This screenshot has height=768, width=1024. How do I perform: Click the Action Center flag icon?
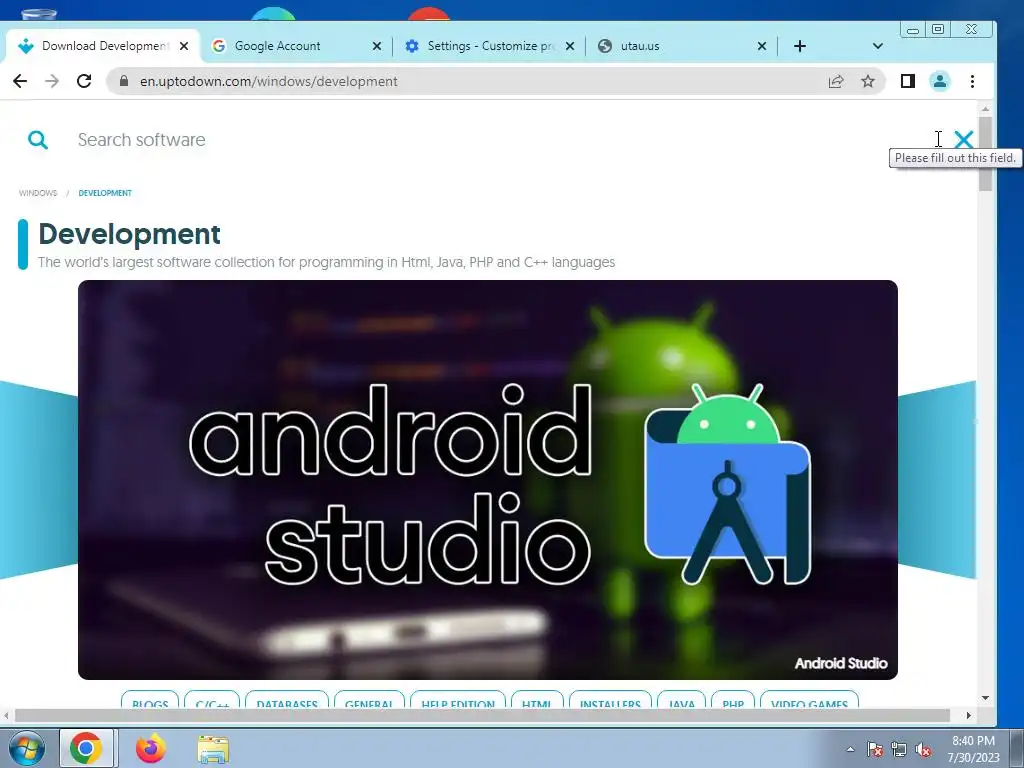pyautogui.click(x=875, y=749)
